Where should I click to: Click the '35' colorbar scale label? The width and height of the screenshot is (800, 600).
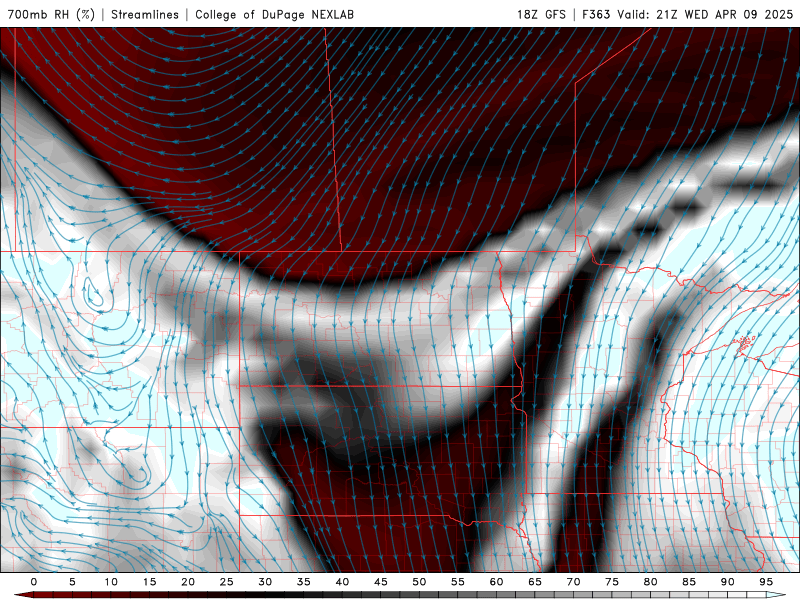(304, 582)
